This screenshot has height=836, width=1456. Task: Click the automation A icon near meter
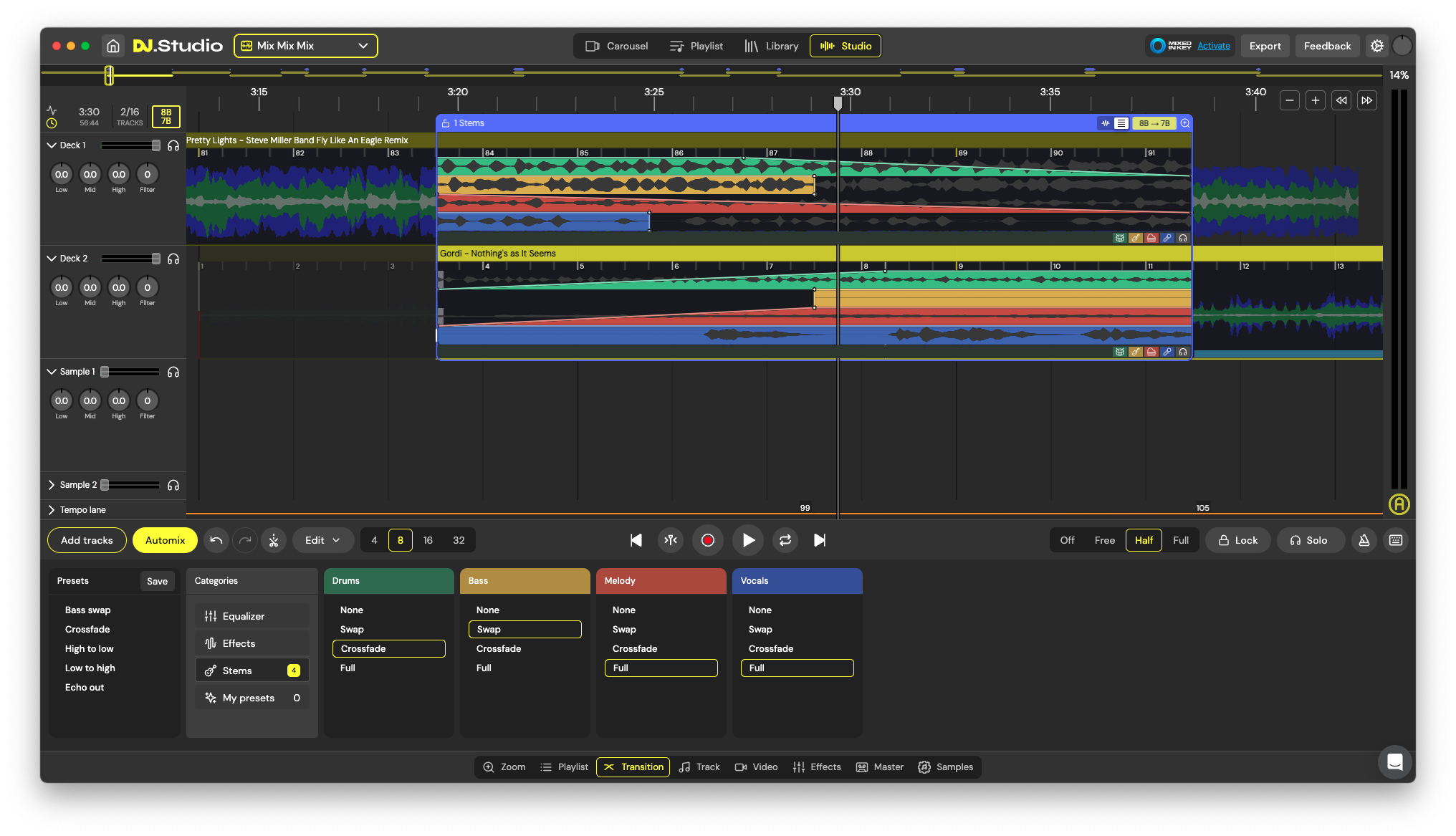tap(1399, 504)
